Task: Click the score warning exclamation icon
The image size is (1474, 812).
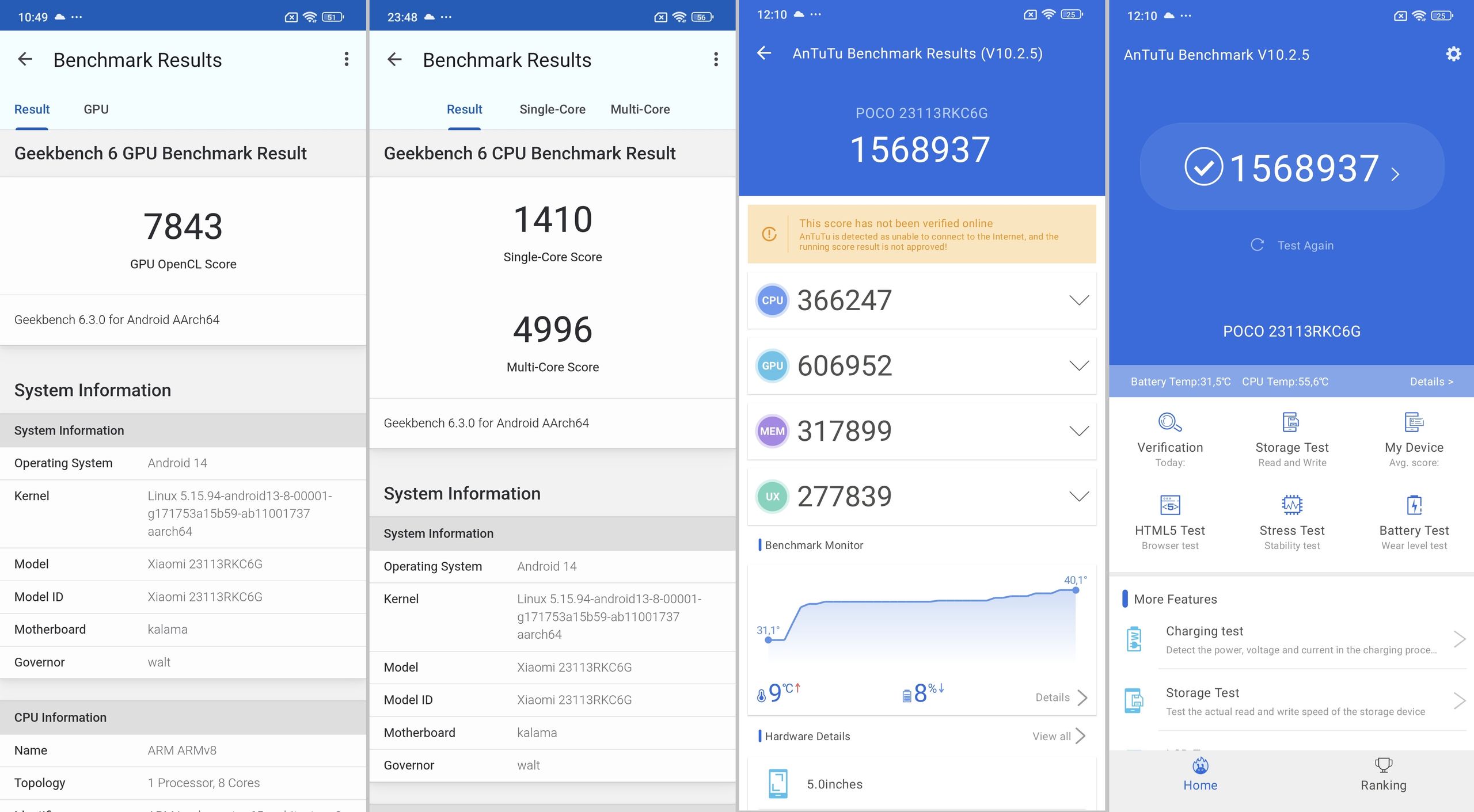Action: 769,234
